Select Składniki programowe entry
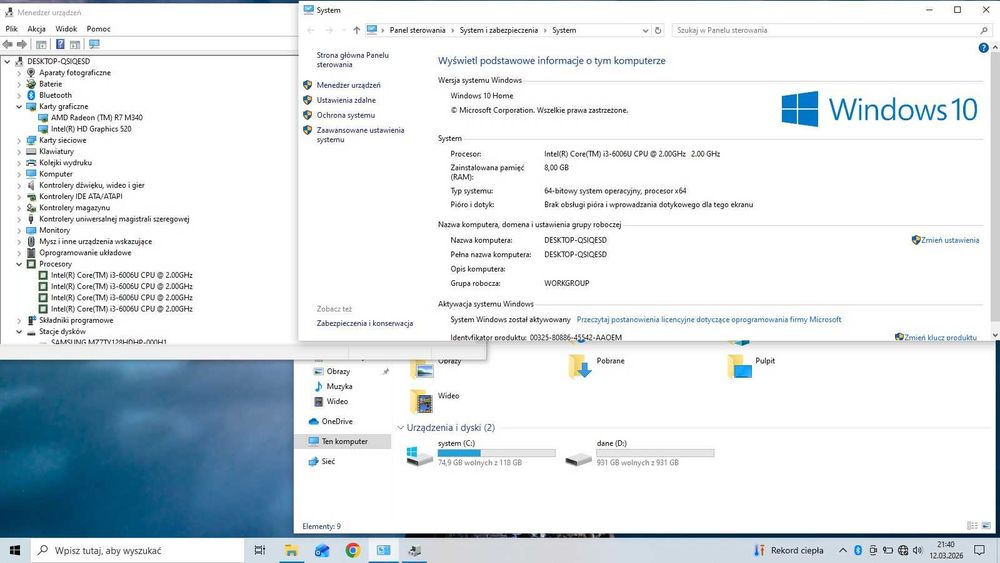Image resolution: width=1000 pixels, height=563 pixels. click(x=76, y=320)
